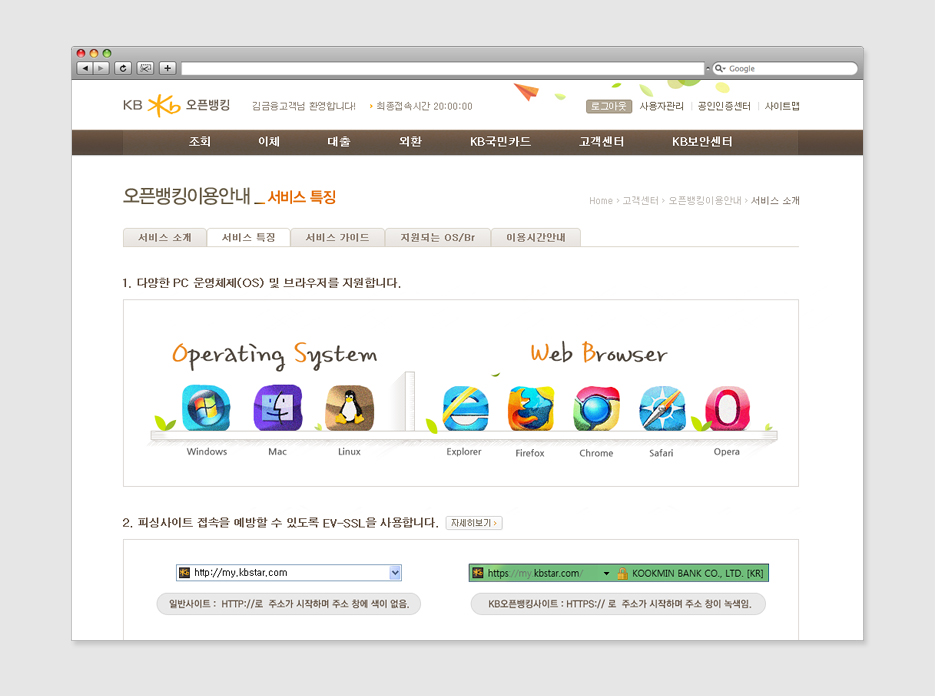Screen dimensions: 935x696
Task: Choose the Internet Explorer browser icon
Action: [466, 409]
